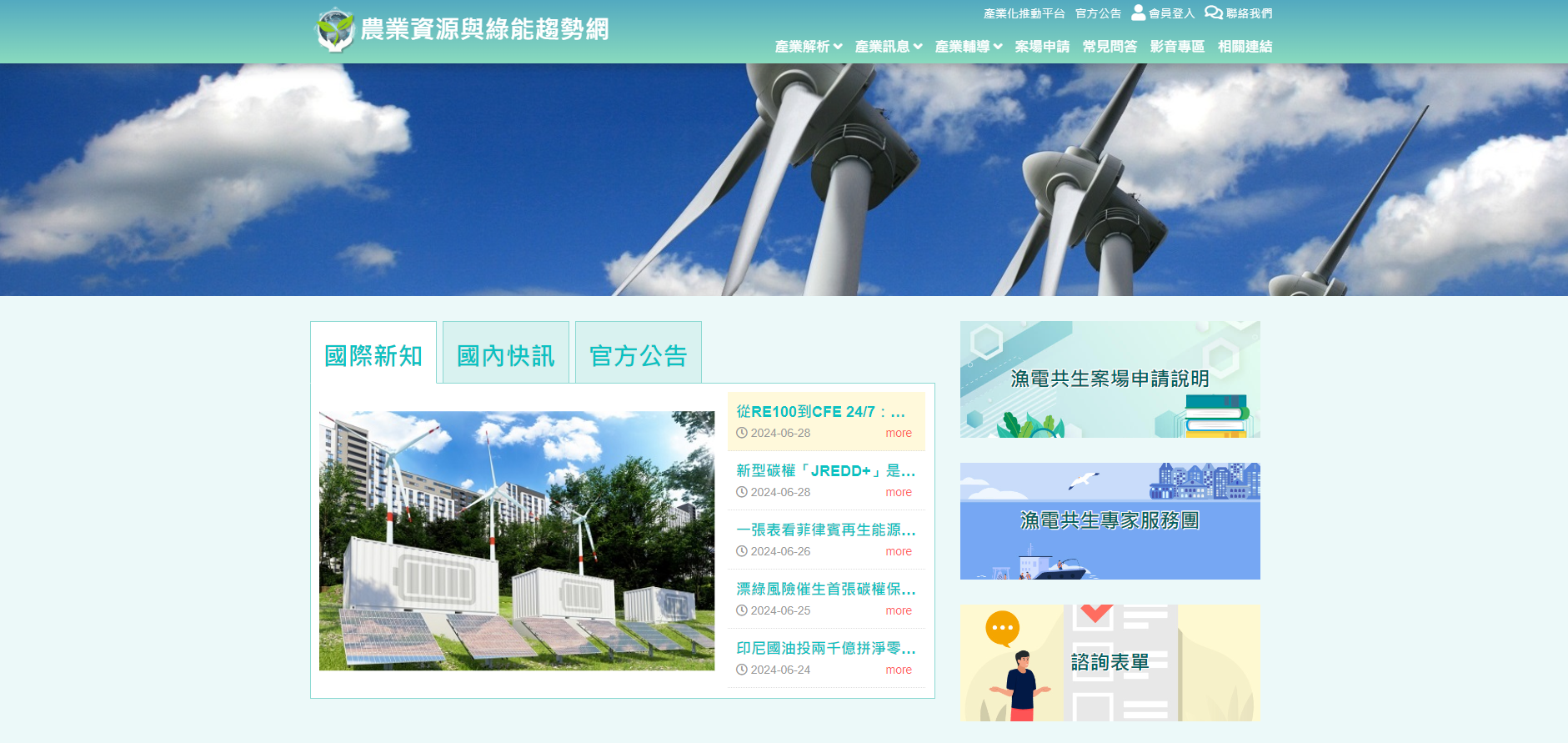Click more for the 2024-06-24 Indonesia article
The width and height of the screenshot is (1568, 743).
click(898, 670)
